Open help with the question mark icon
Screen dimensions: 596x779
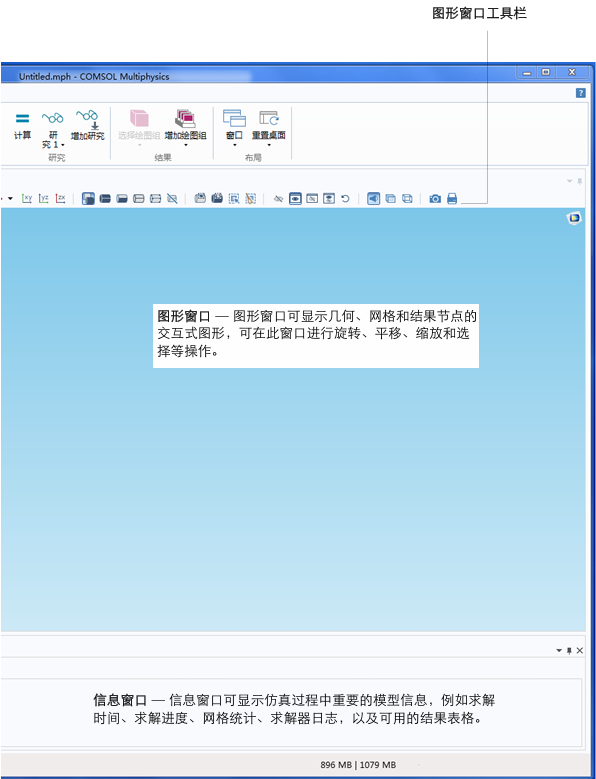coord(580,93)
